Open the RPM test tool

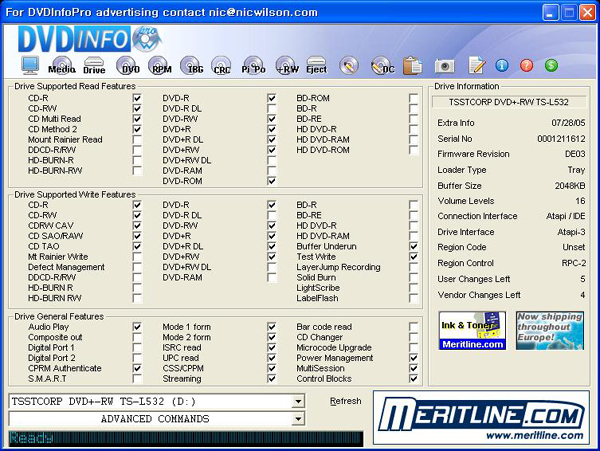click(x=160, y=65)
